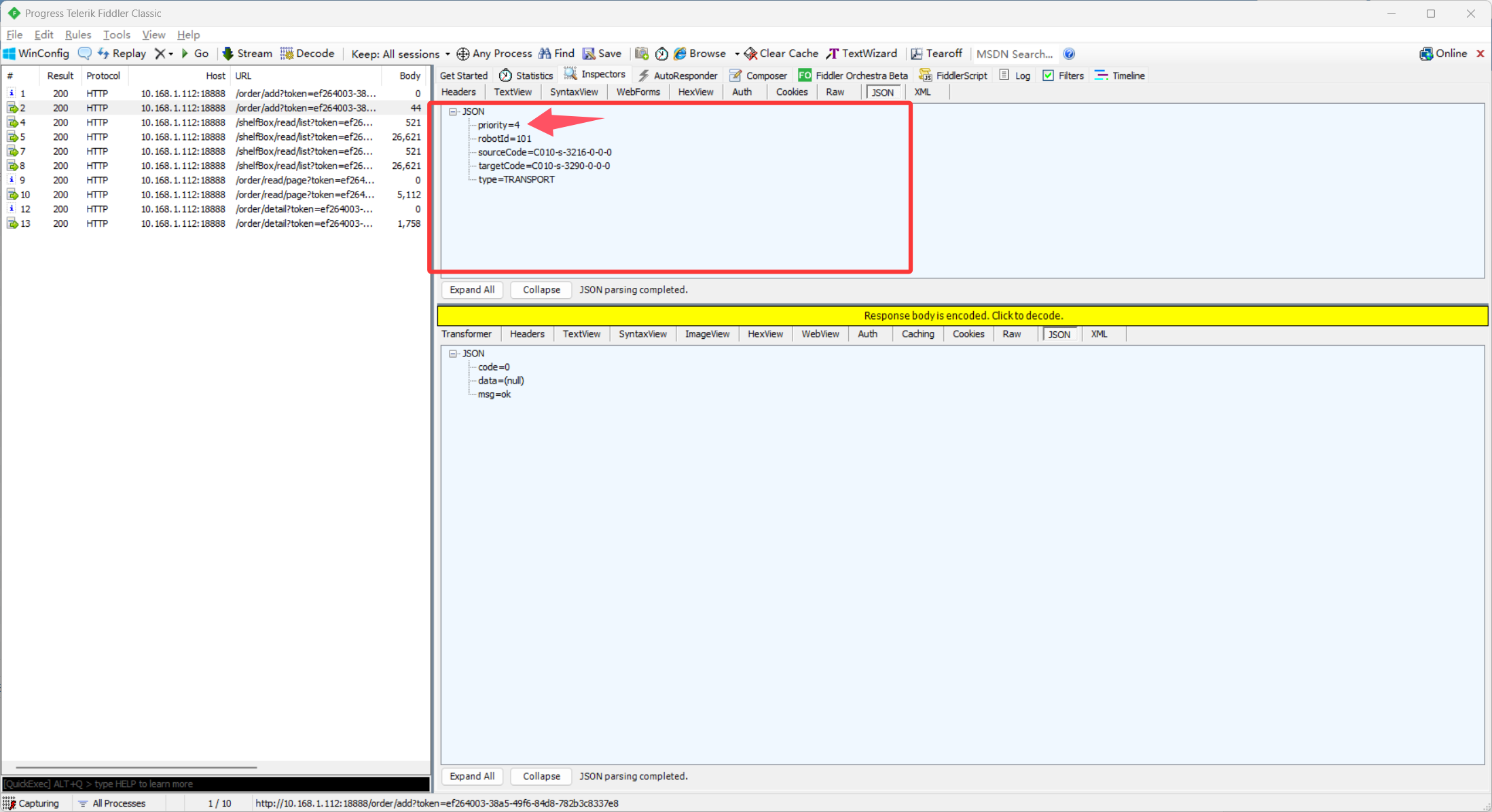The height and width of the screenshot is (812, 1492).
Task: Click the Any Process target icon
Action: (x=463, y=54)
